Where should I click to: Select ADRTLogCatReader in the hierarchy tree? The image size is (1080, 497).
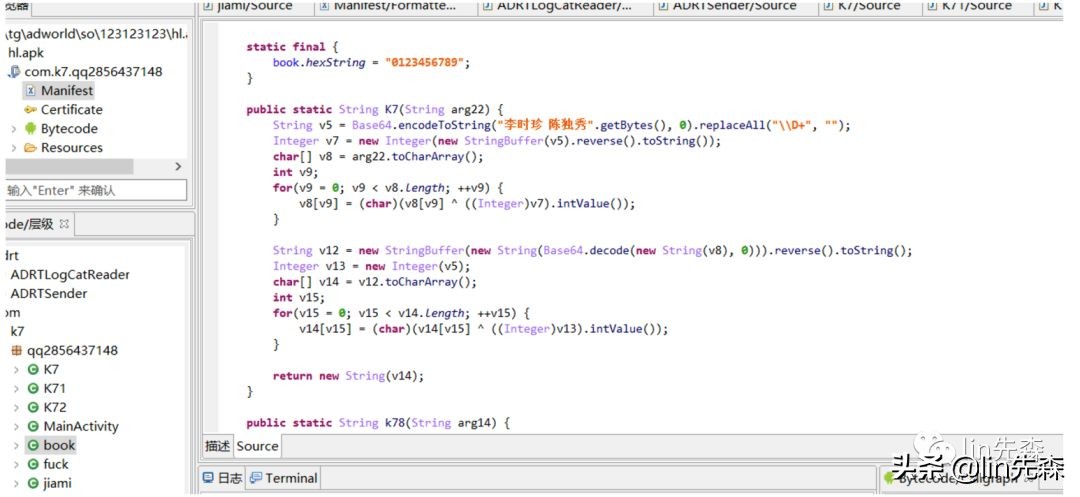point(70,275)
